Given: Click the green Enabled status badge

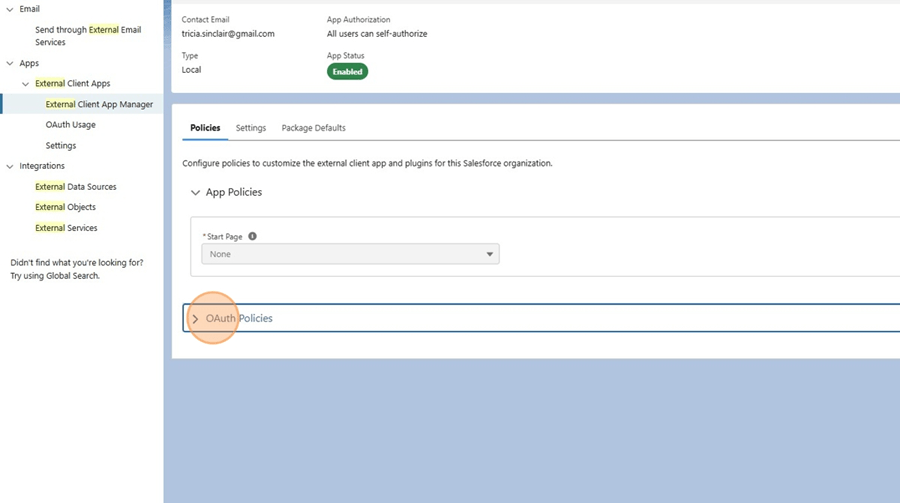Looking at the screenshot, I should point(347,72).
